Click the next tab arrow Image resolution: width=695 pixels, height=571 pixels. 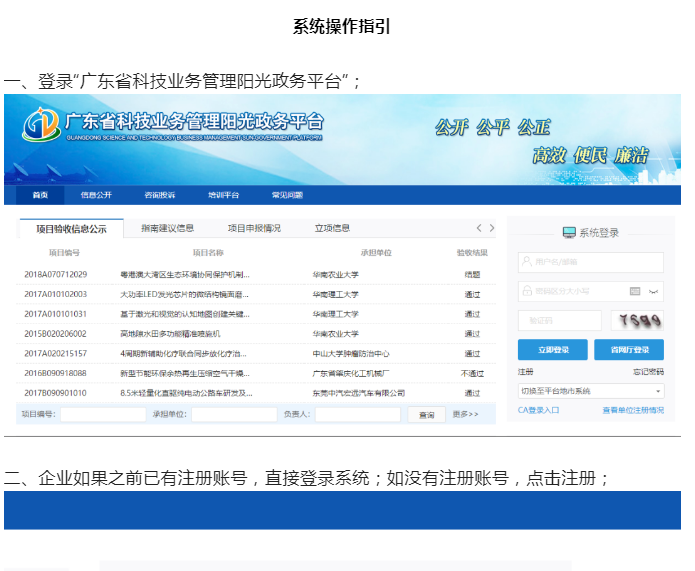point(492,228)
